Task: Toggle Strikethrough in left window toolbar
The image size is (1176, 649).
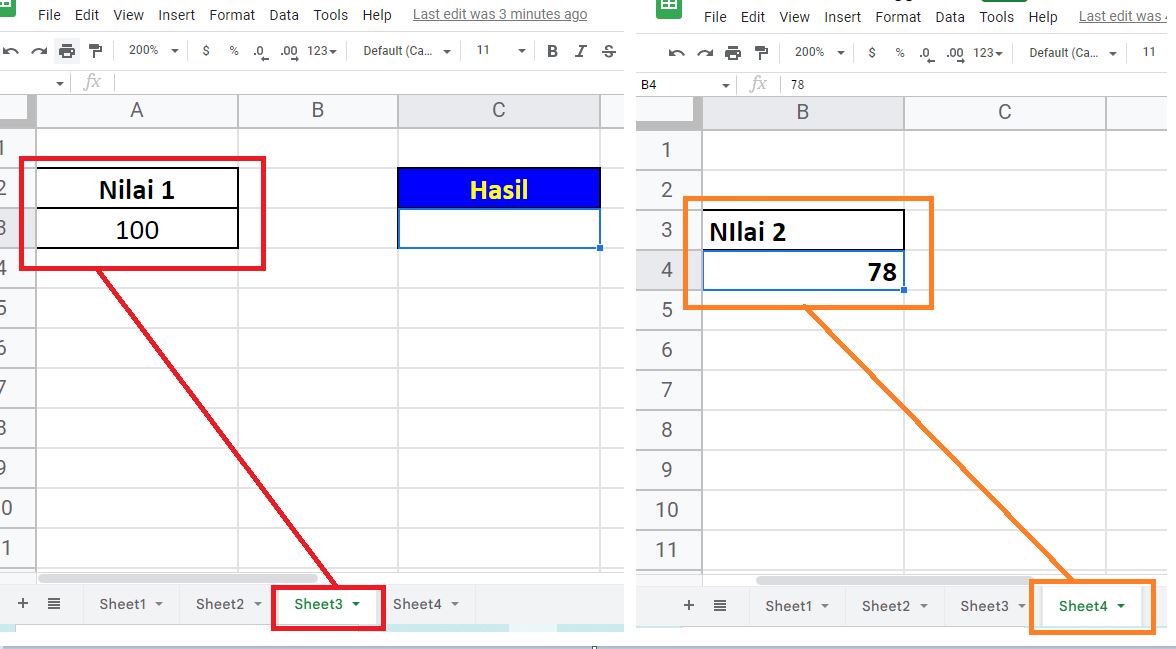Action: pos(609,51)
